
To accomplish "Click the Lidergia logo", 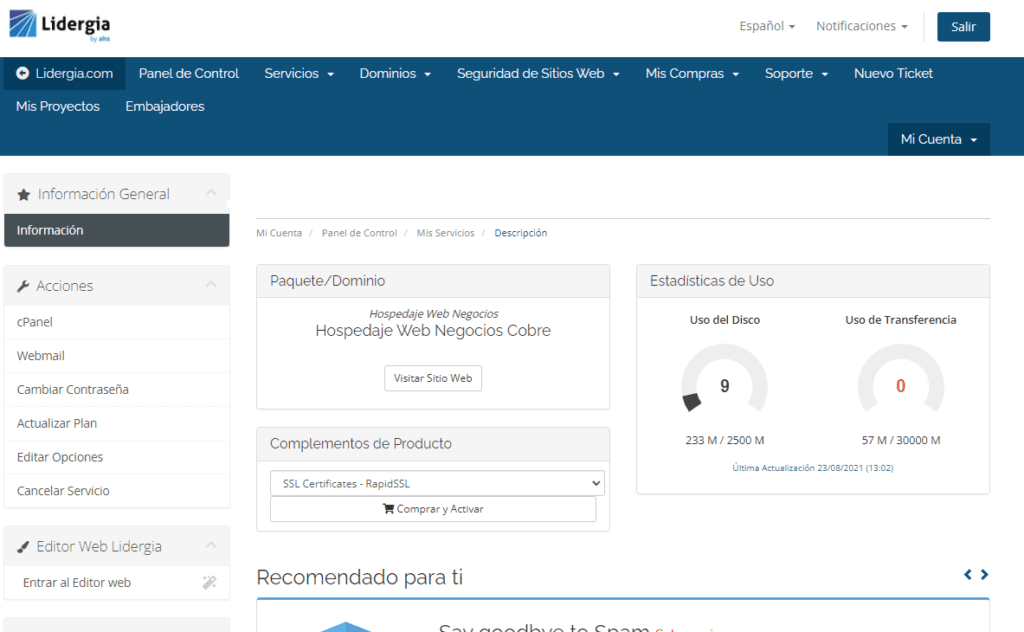I will 59,25.
